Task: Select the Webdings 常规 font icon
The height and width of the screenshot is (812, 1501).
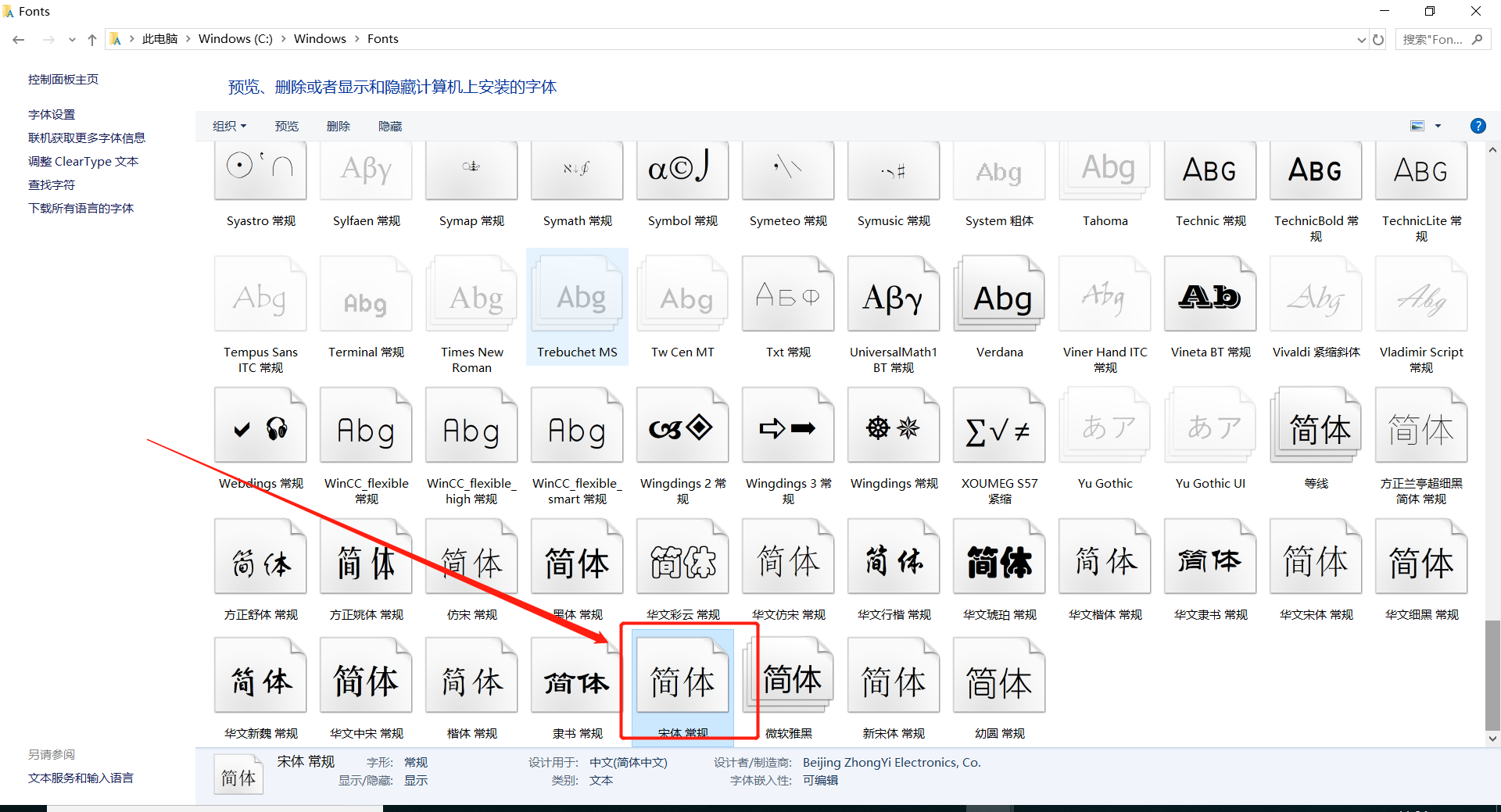Action: pos(260,425)
